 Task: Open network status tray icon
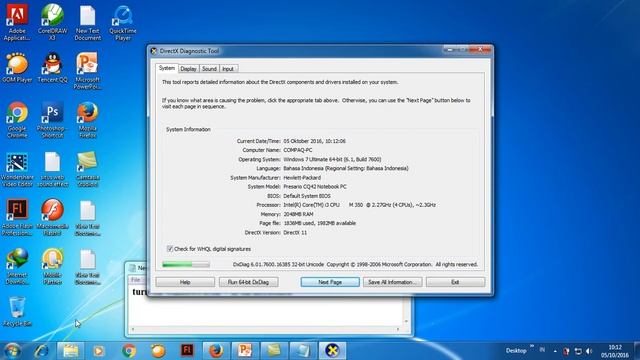578,351
